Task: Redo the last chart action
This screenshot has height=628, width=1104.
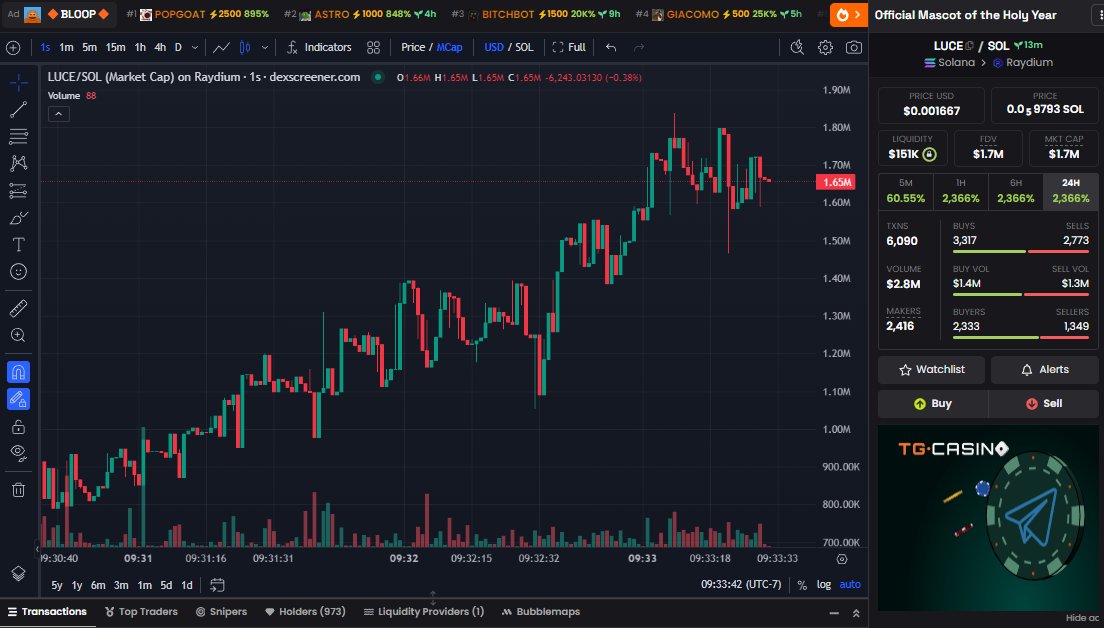Action: (x=639, y=47)
